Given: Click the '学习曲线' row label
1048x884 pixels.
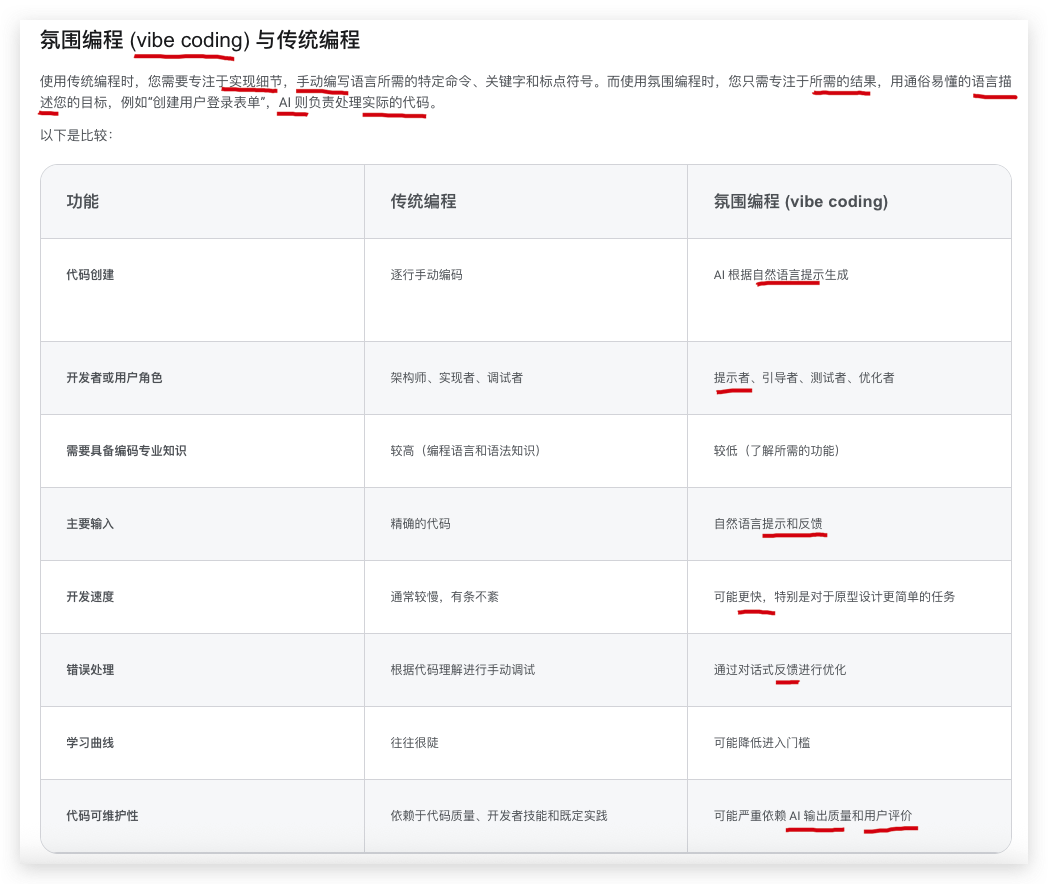Looking at the screenshot, I should coord(90,742).
